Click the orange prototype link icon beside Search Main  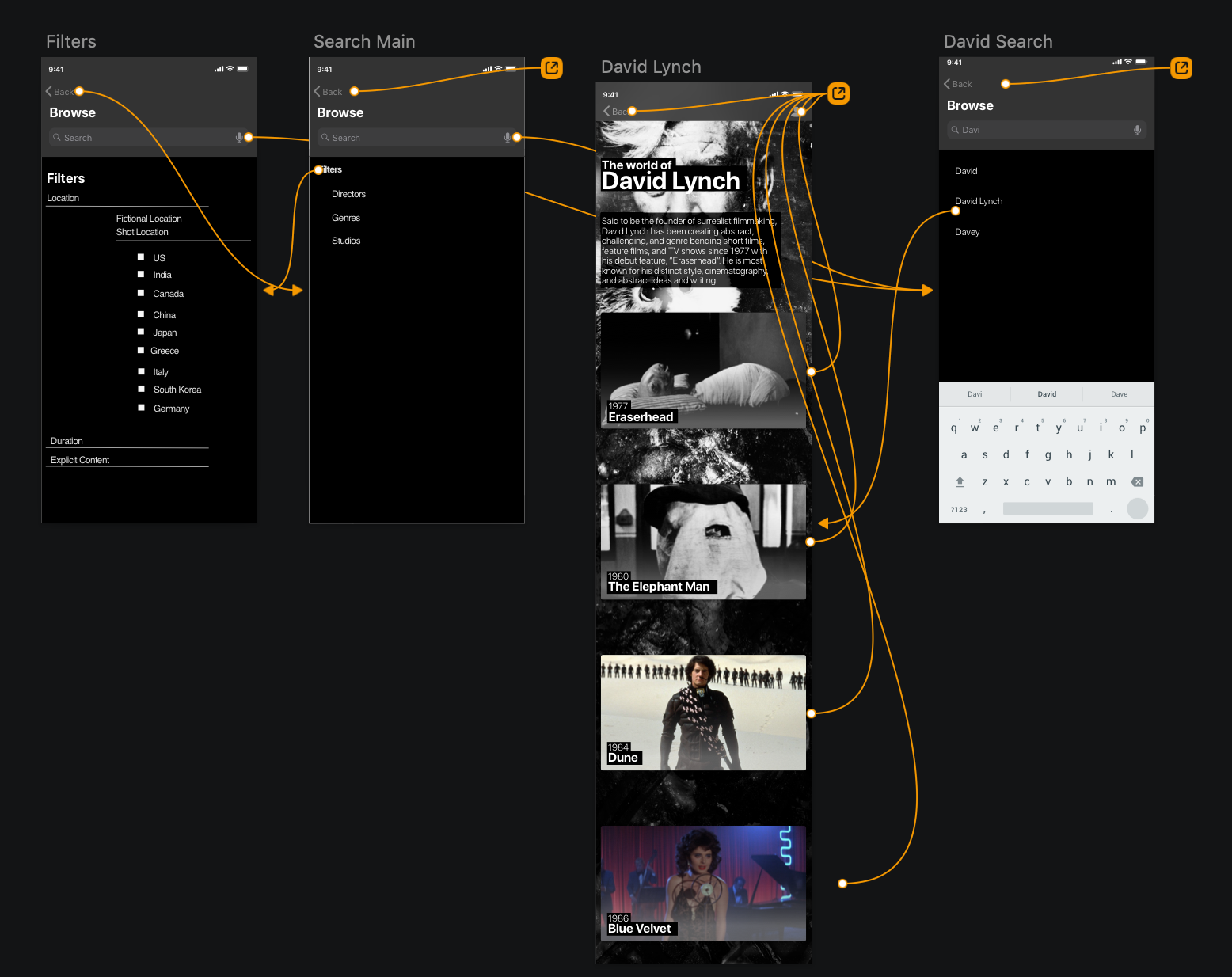[552, 68]
